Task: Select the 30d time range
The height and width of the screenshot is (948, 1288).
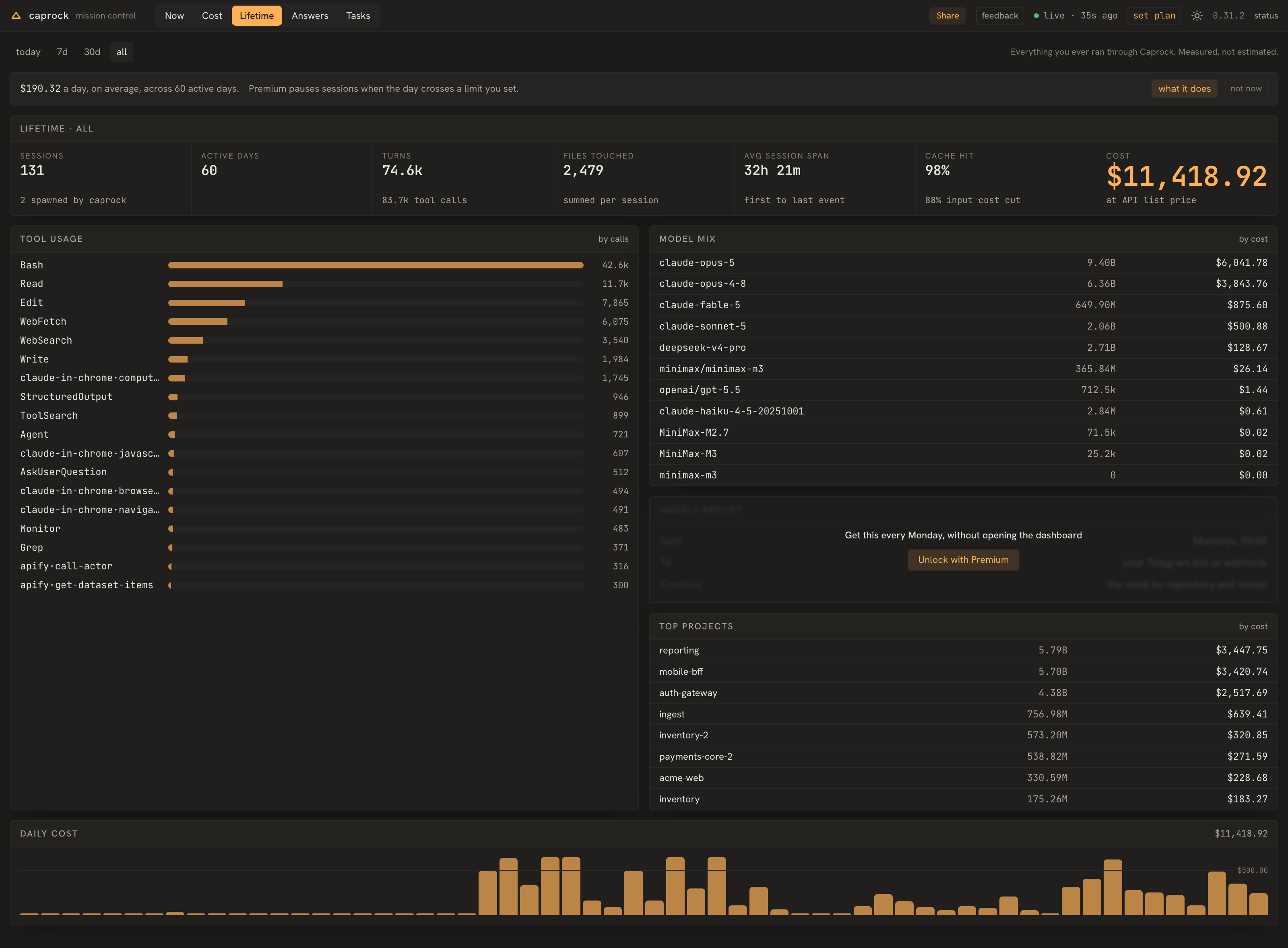Action: [x=92, y=52]
